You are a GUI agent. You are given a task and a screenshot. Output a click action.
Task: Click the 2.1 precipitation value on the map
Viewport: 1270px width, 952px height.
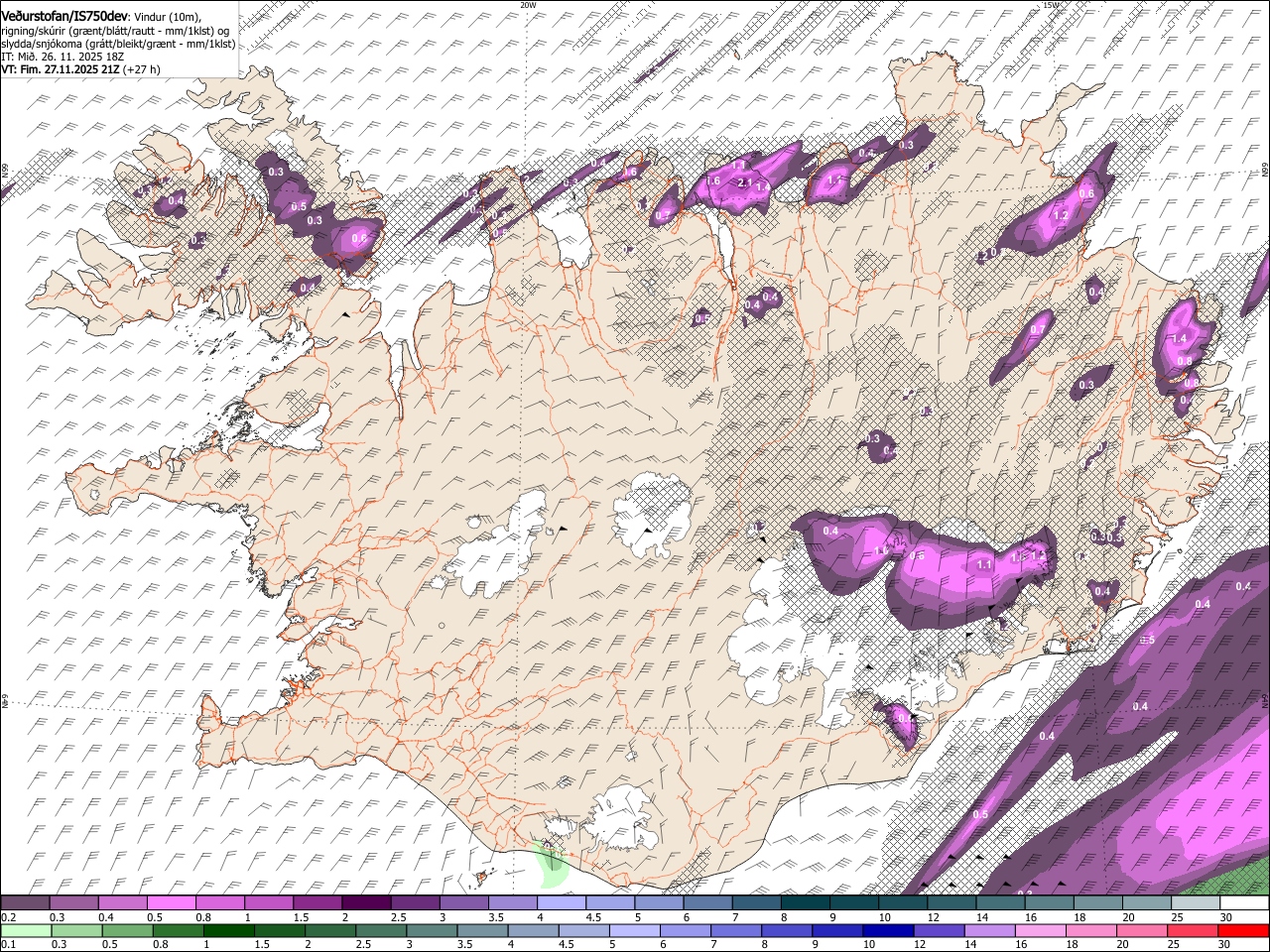[746, 182]
